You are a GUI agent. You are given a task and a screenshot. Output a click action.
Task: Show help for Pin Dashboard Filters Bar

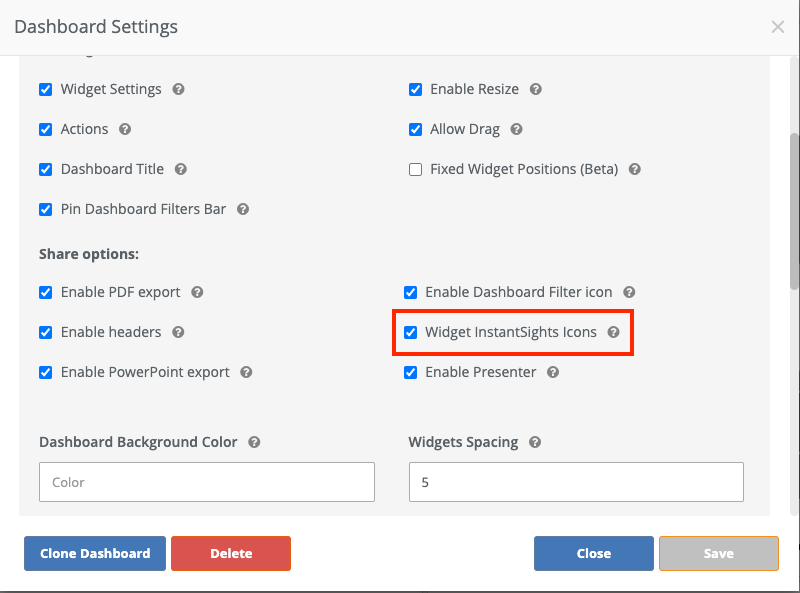[243, 209]
